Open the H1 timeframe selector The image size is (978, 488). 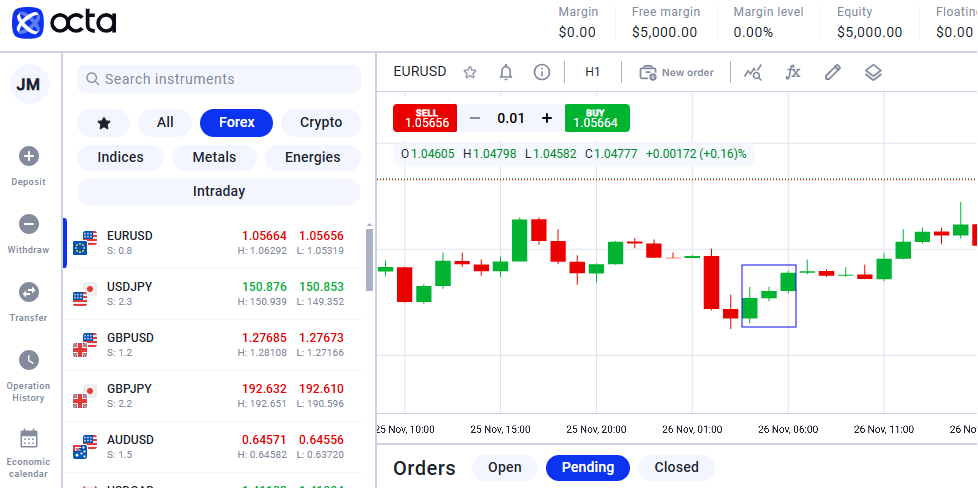click(593, 72)
